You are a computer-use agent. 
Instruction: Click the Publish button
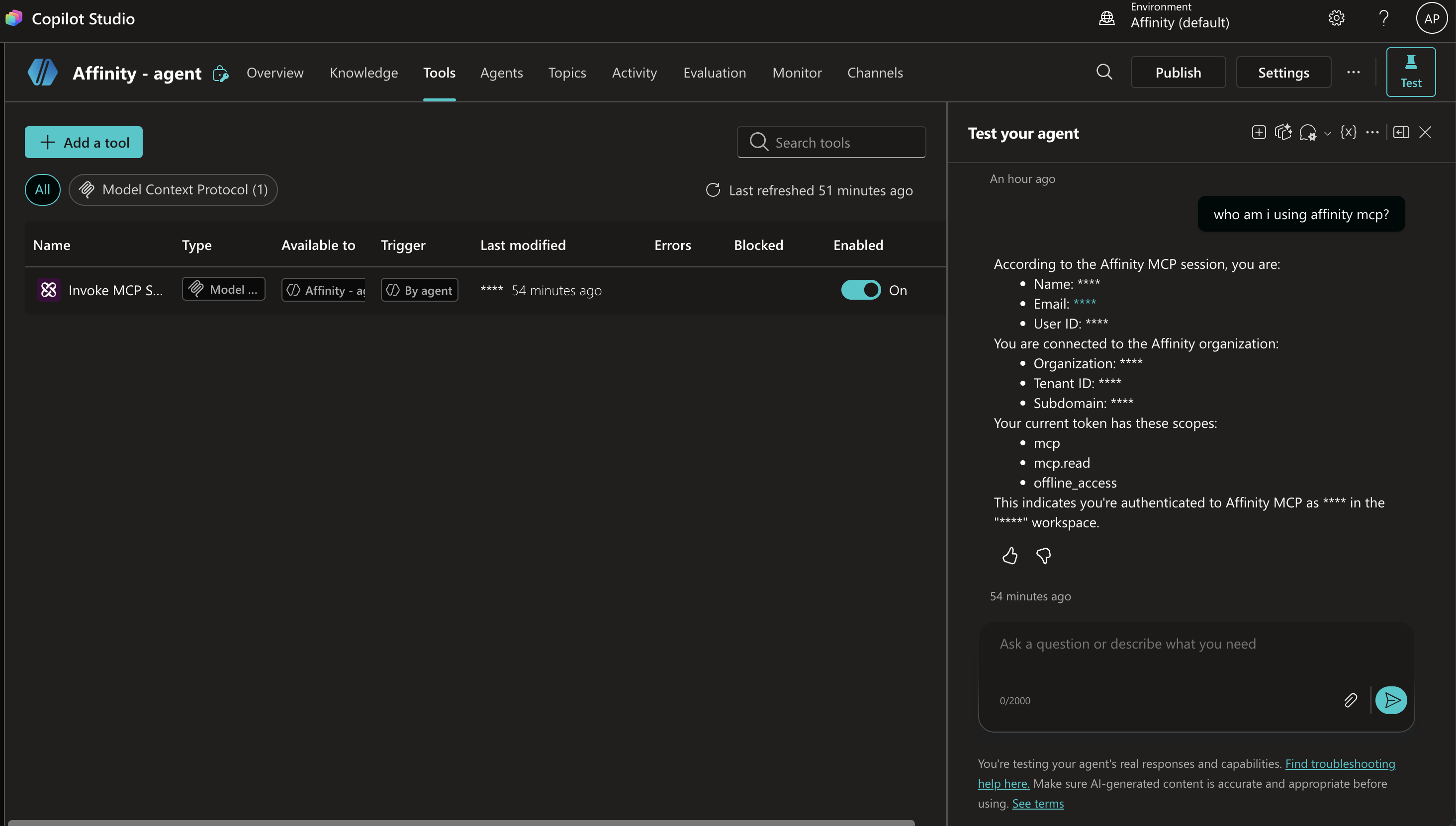[x=1178, y=72]
